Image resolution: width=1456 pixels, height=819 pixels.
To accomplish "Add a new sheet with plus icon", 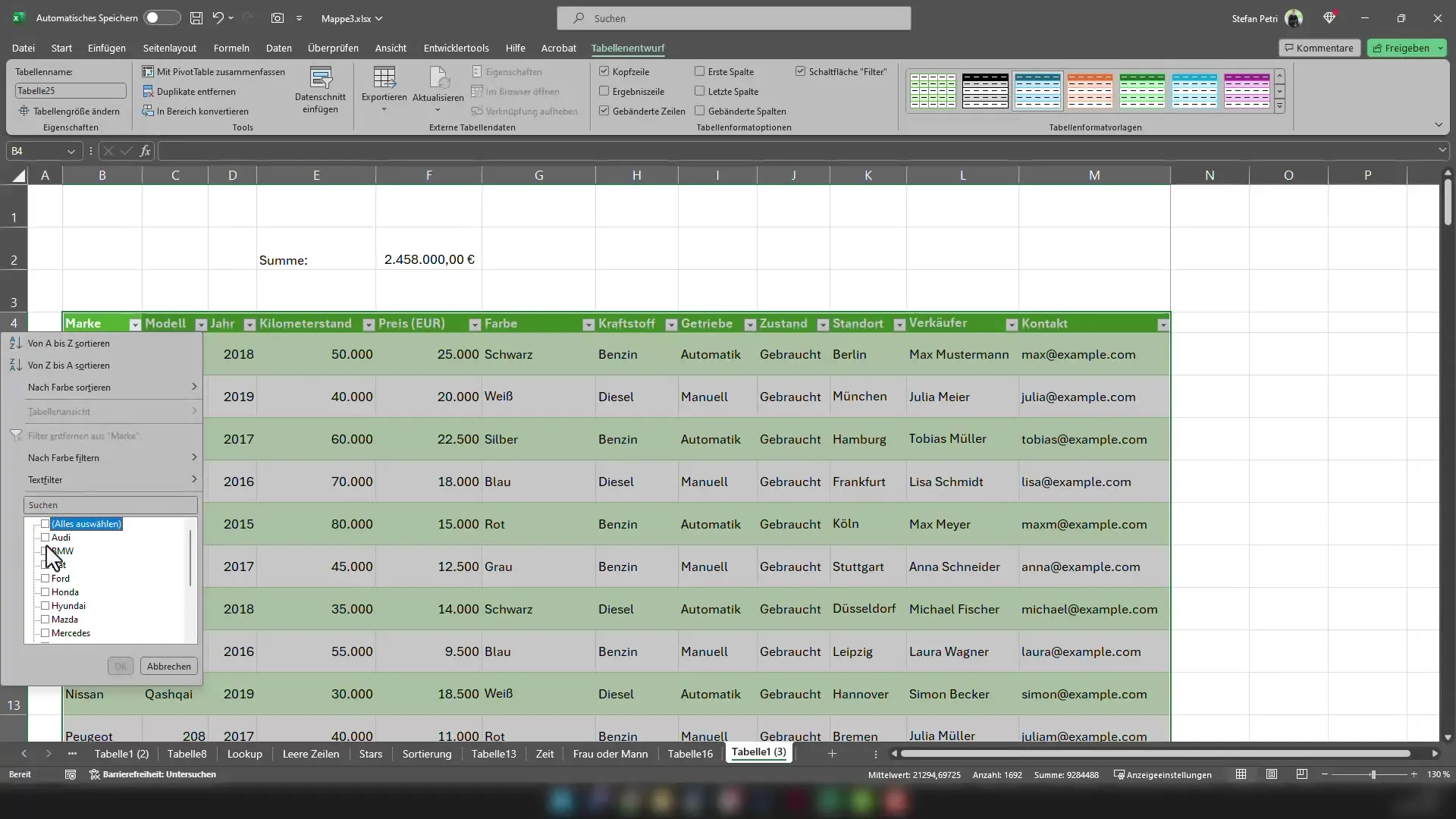I will click(832, 753).
